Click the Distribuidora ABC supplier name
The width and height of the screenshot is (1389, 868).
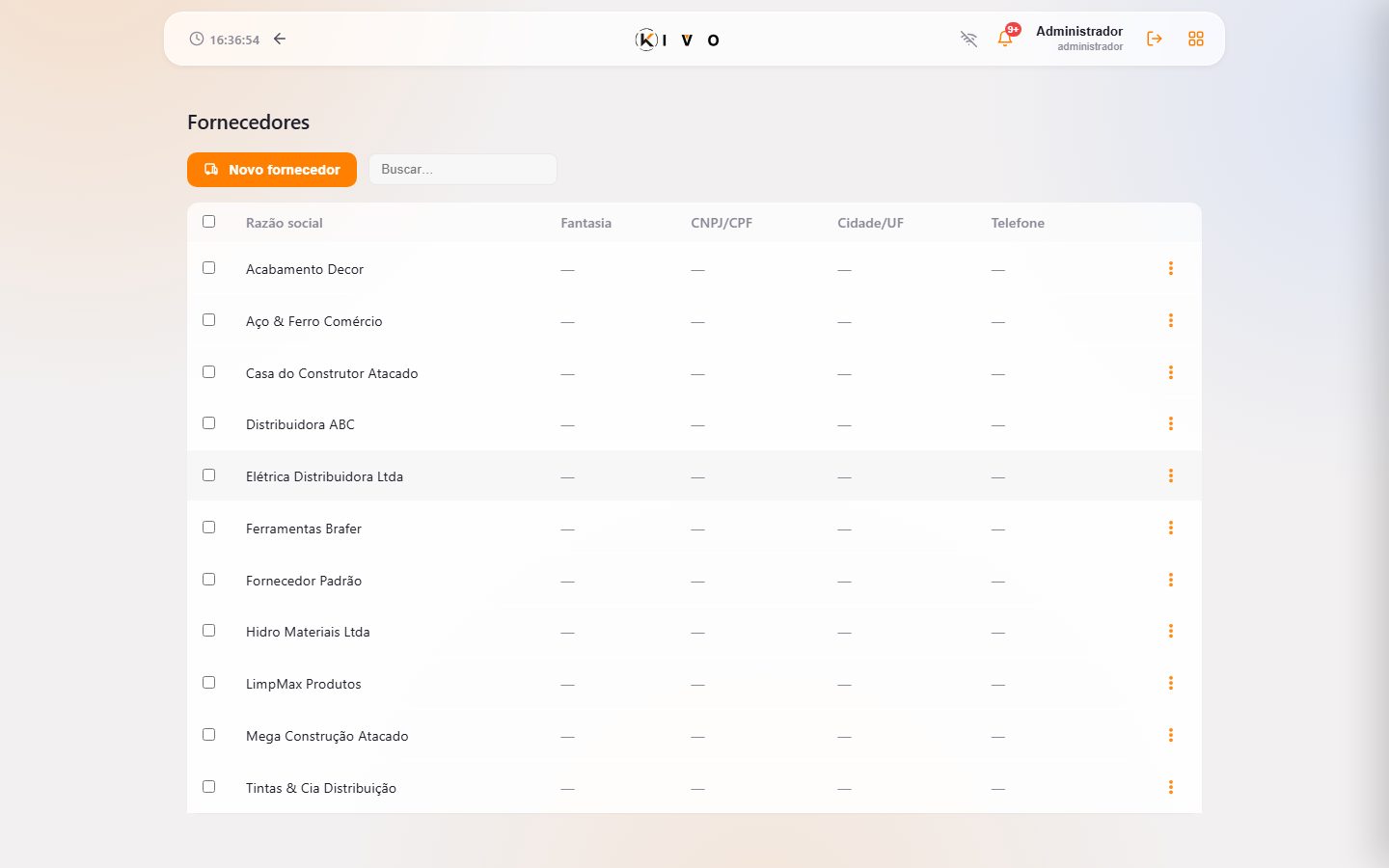point(300,424)
